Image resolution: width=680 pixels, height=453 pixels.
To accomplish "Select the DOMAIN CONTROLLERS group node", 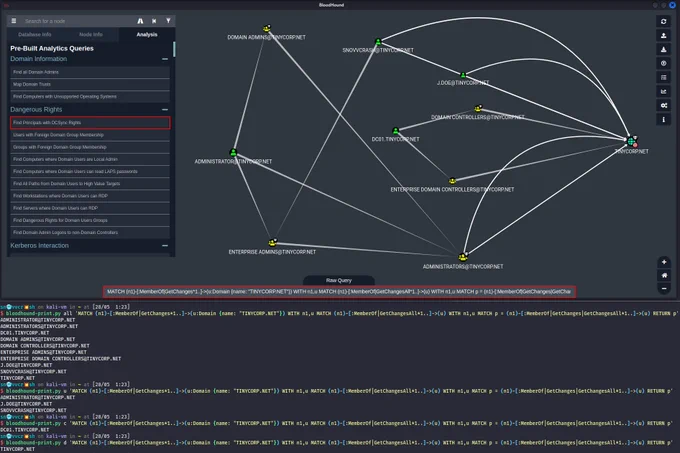I will 478,108.
